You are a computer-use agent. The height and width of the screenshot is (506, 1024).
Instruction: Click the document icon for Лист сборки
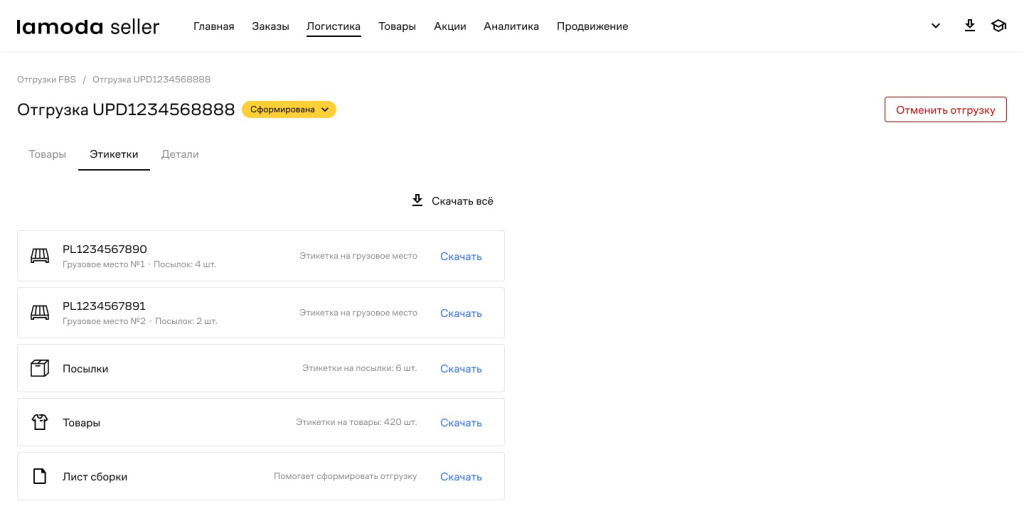40,476
